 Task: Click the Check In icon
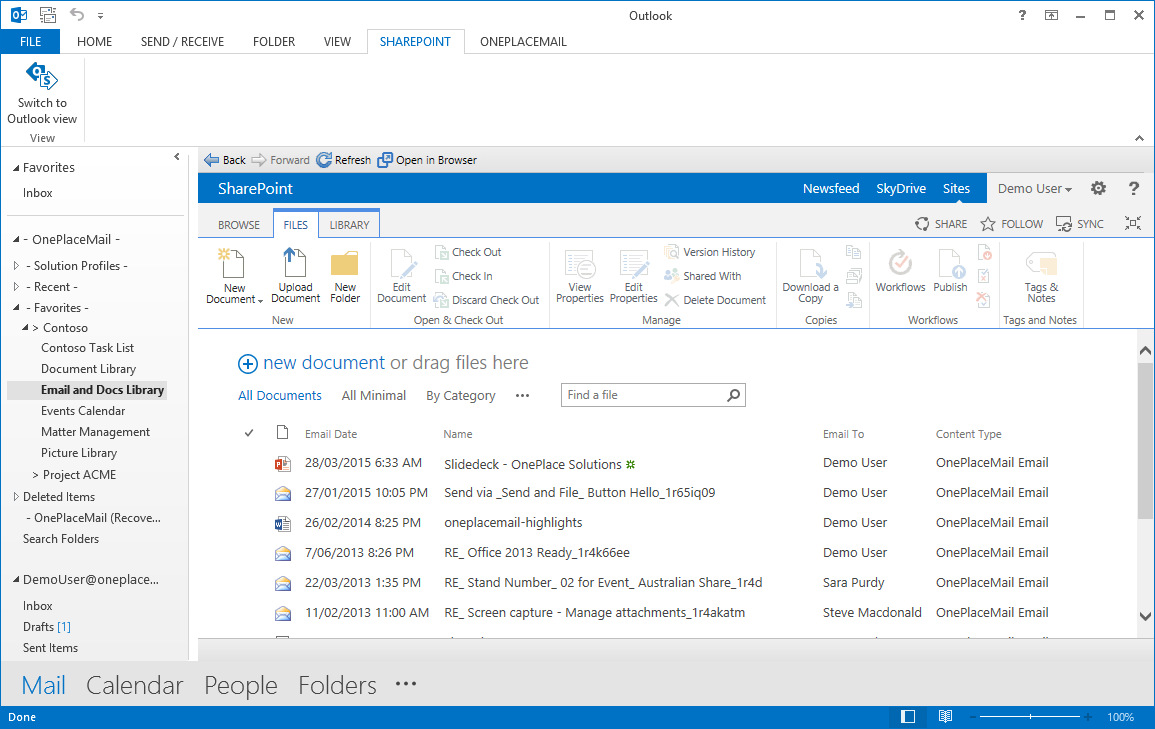click(x=441, y=276)
